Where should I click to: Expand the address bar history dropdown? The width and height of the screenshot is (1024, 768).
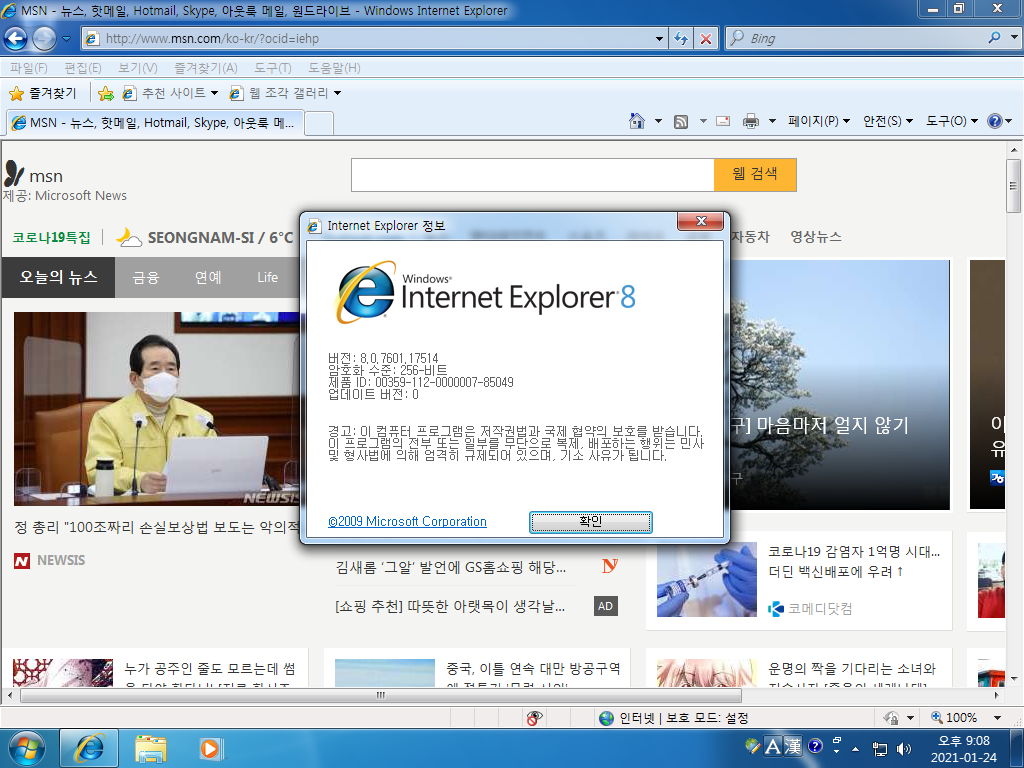coord(659,39)
